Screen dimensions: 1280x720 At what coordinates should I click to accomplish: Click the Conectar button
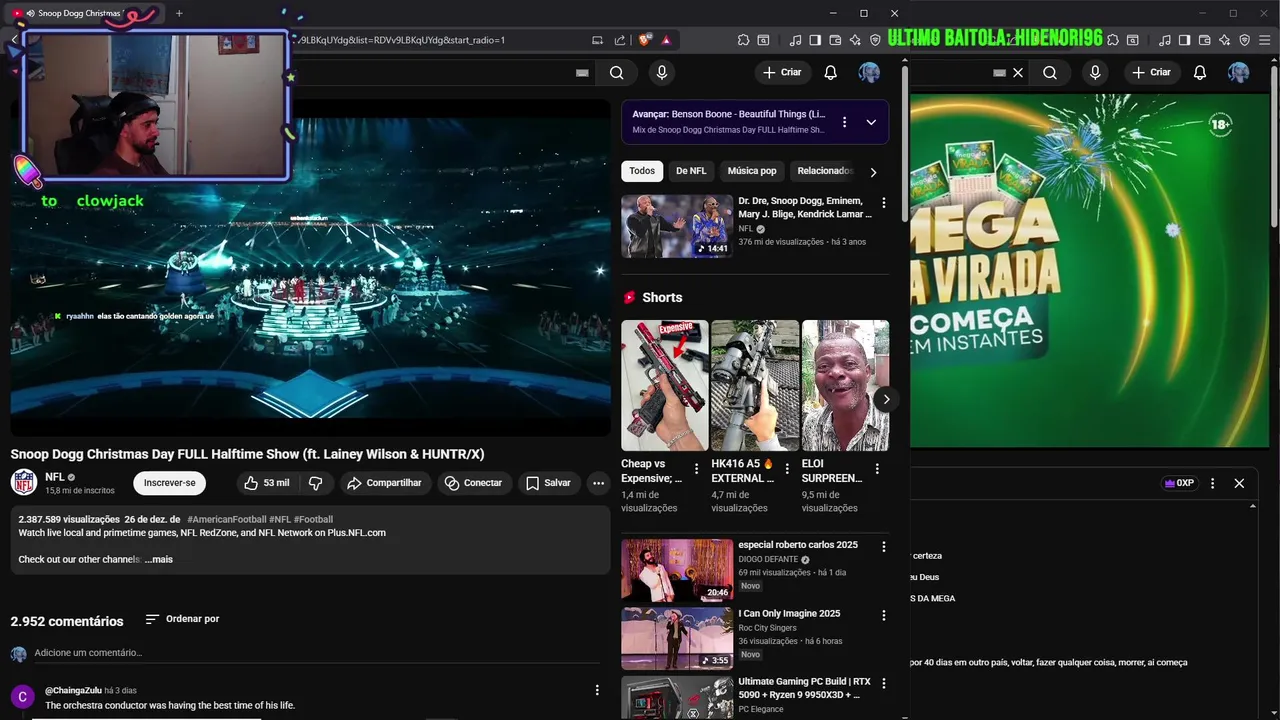click(474, 483)
